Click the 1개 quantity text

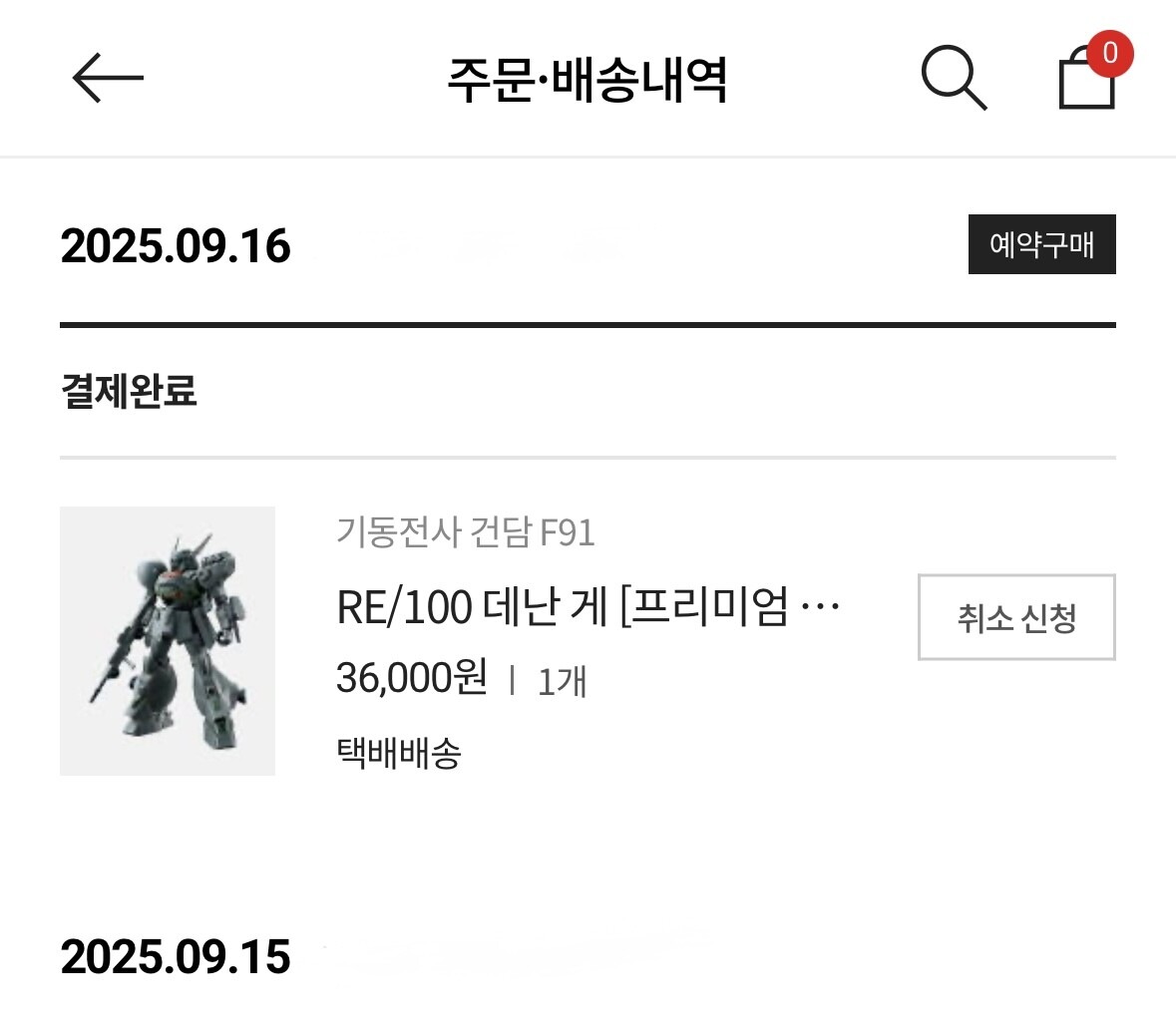pos(562,682)
